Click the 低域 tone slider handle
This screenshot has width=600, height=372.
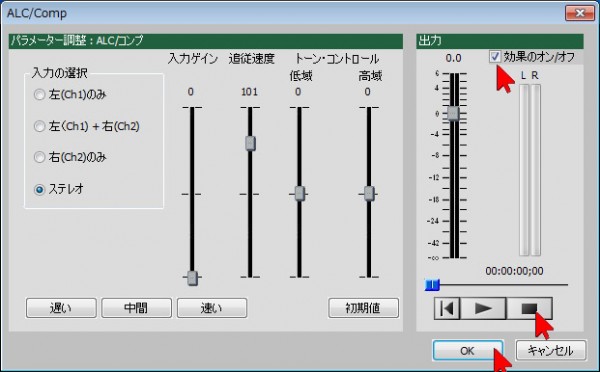tap(300, 193)
